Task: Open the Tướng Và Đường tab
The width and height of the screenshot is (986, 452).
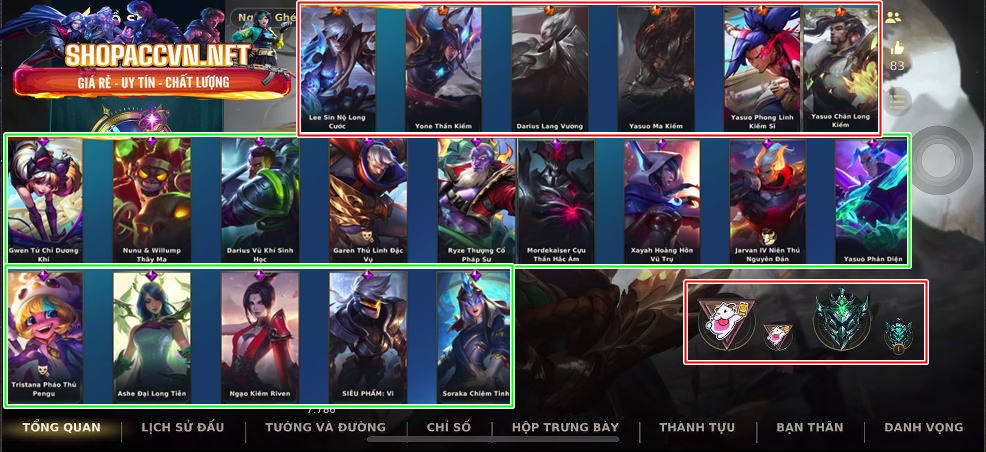Action: [x=325, y=427]
